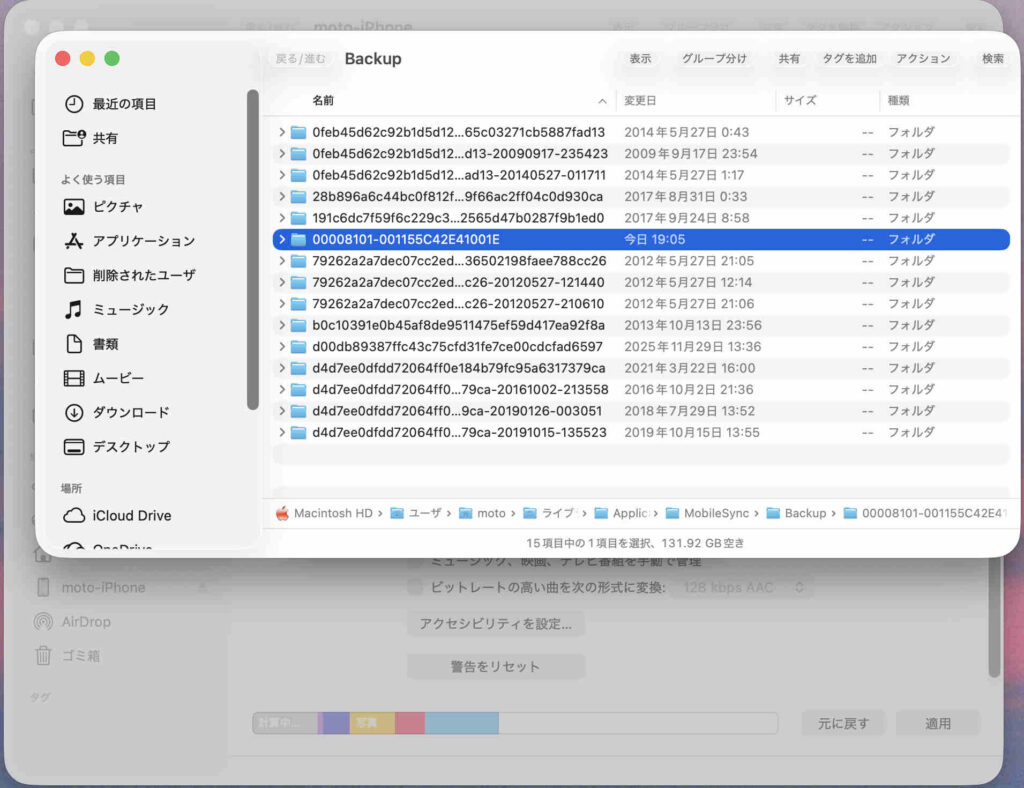Open the 128 kbps AAC dropdown
Viewport: 1024px width, 788px height.
point(744,588)
